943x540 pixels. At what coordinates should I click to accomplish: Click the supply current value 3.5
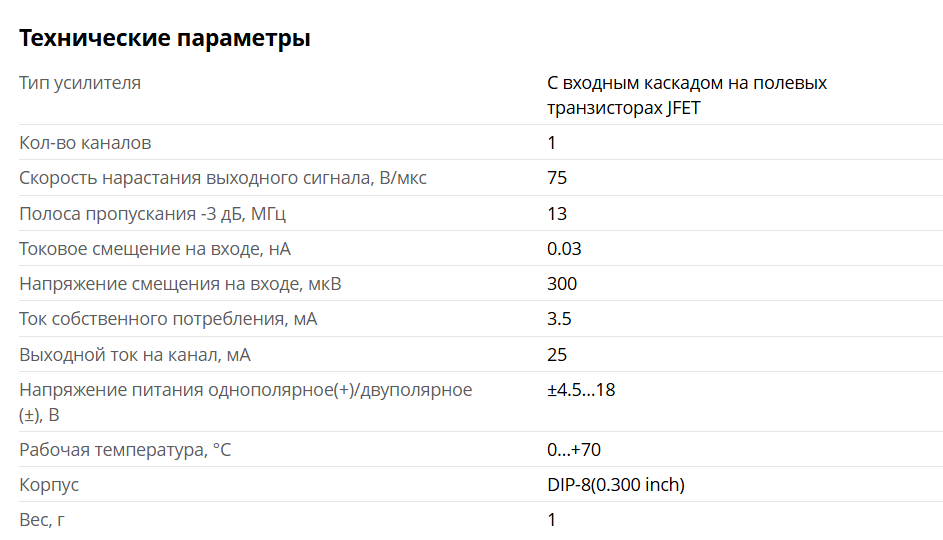559,320
